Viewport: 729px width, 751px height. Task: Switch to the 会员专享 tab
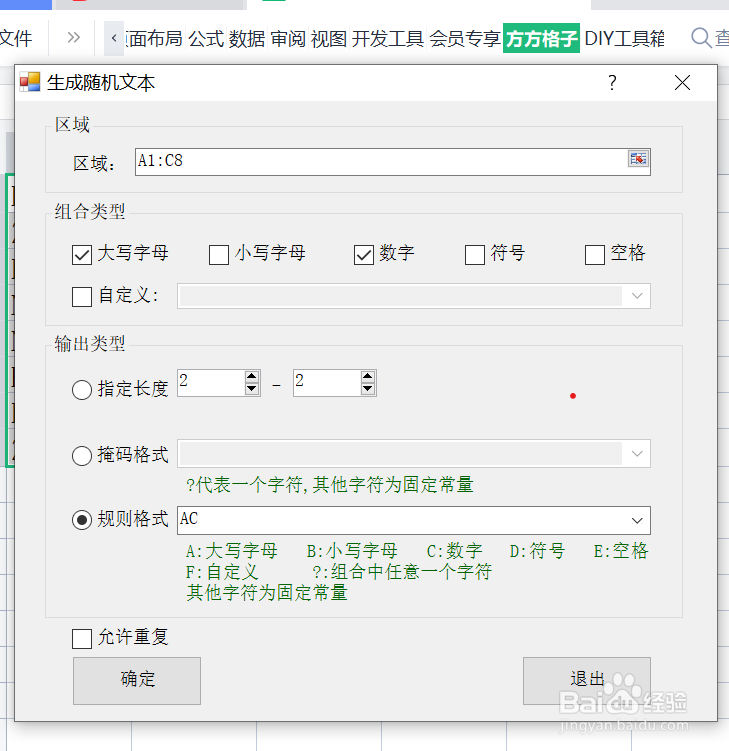tap(465, 38)
